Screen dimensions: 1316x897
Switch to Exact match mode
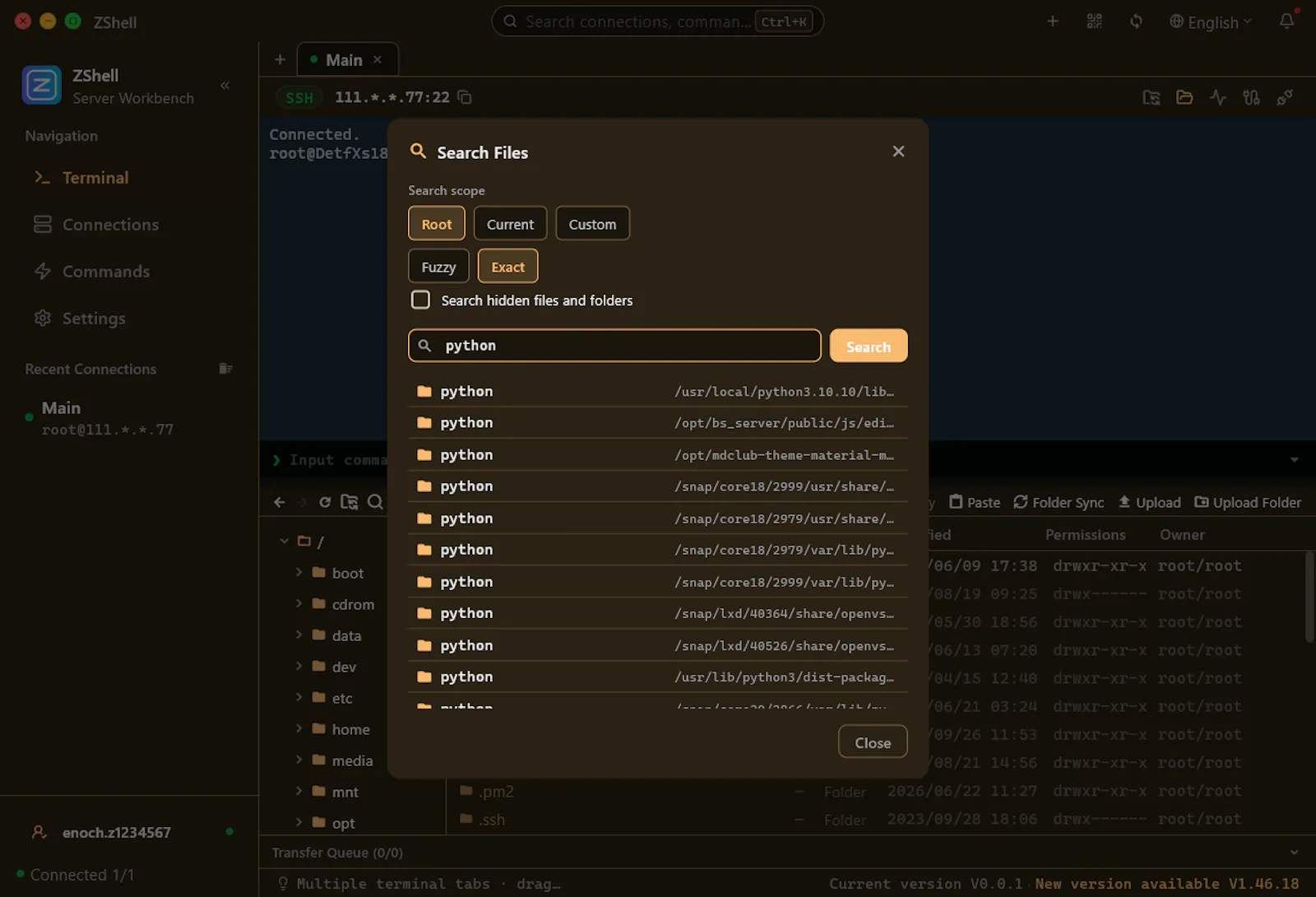coord(507,267)
